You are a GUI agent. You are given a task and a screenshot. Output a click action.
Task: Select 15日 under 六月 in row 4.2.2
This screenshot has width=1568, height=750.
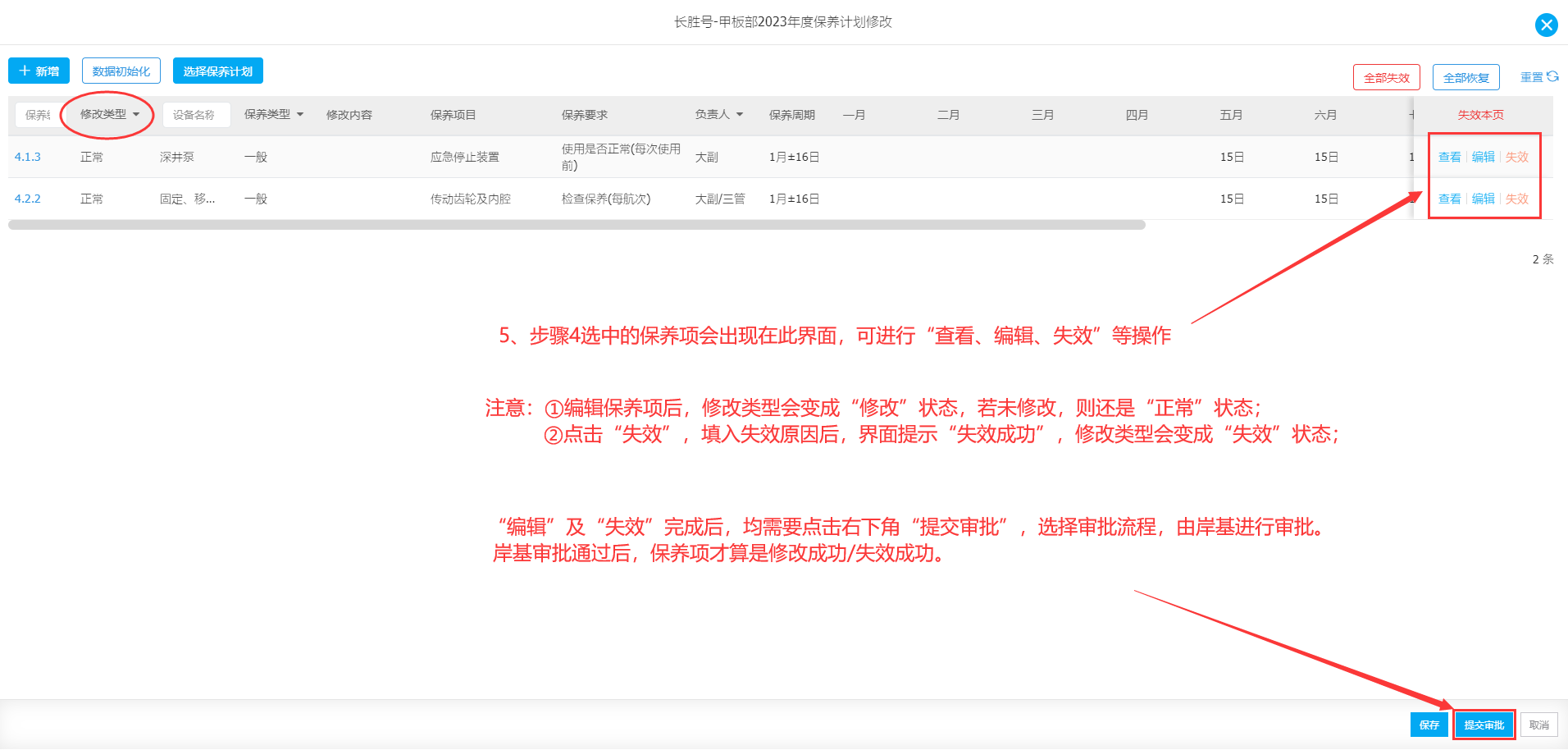[1326, 199]
